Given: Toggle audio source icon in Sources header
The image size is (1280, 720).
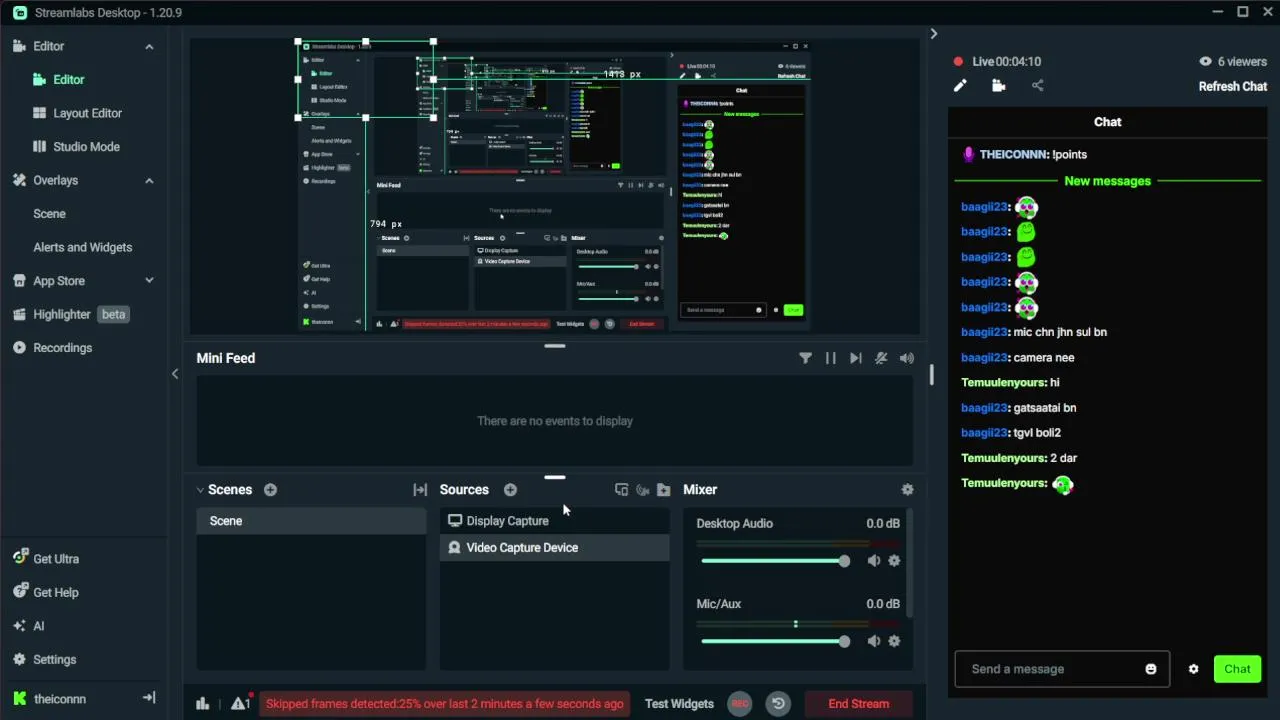Looking at the screenshot, I should [642, 490].
